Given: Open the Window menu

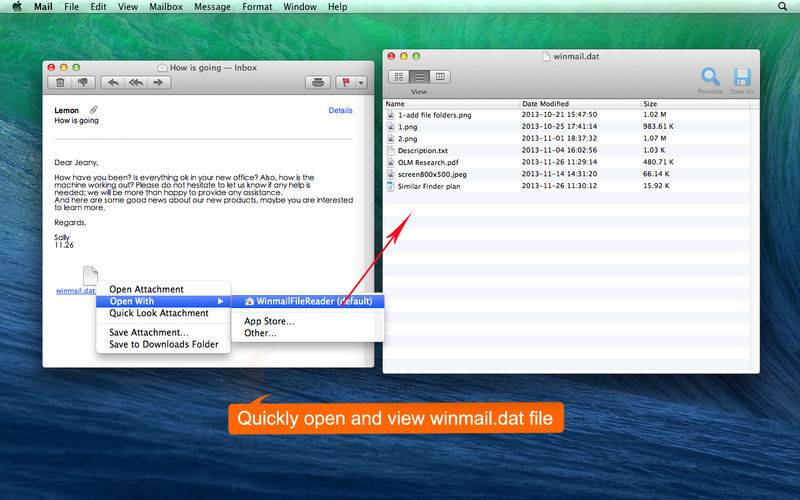Looking at the screenshot, I should coord(300,7).
